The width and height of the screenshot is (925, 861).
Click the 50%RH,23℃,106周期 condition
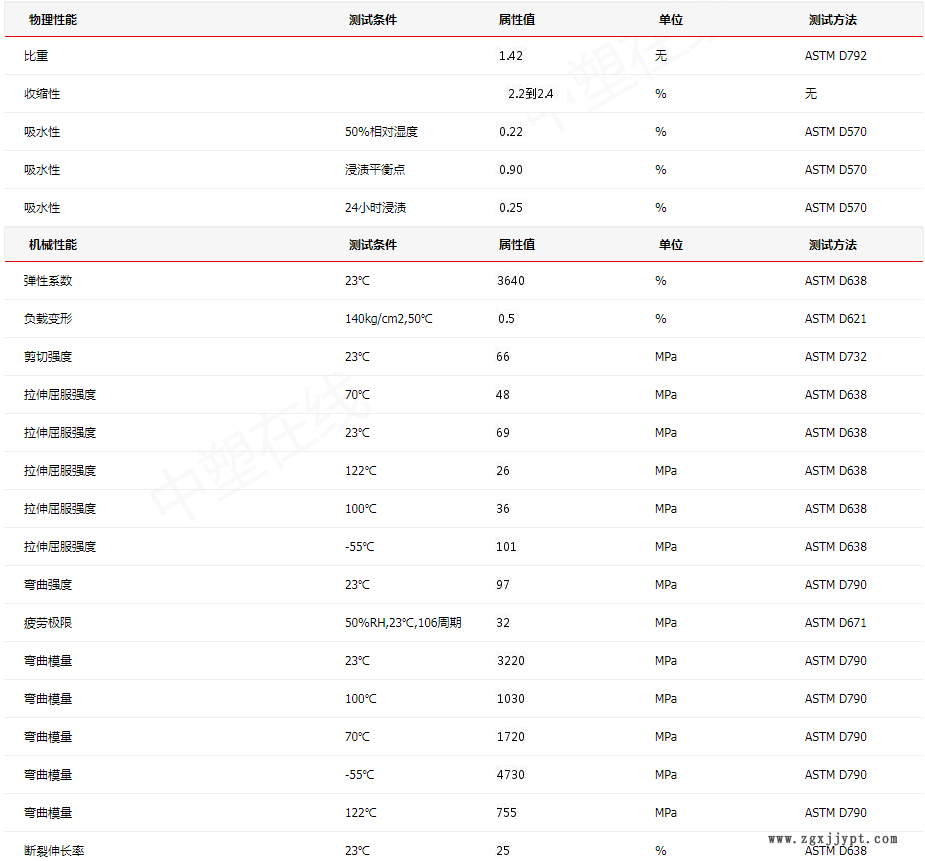[404, 623]
